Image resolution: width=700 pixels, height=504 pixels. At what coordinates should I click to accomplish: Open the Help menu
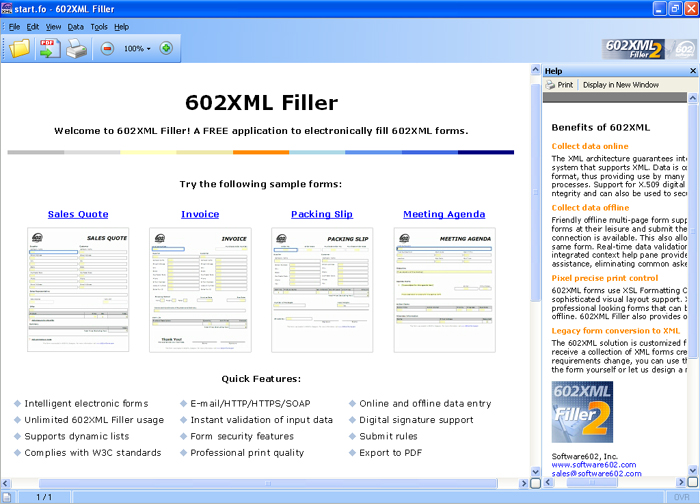[x=121, y=27]
